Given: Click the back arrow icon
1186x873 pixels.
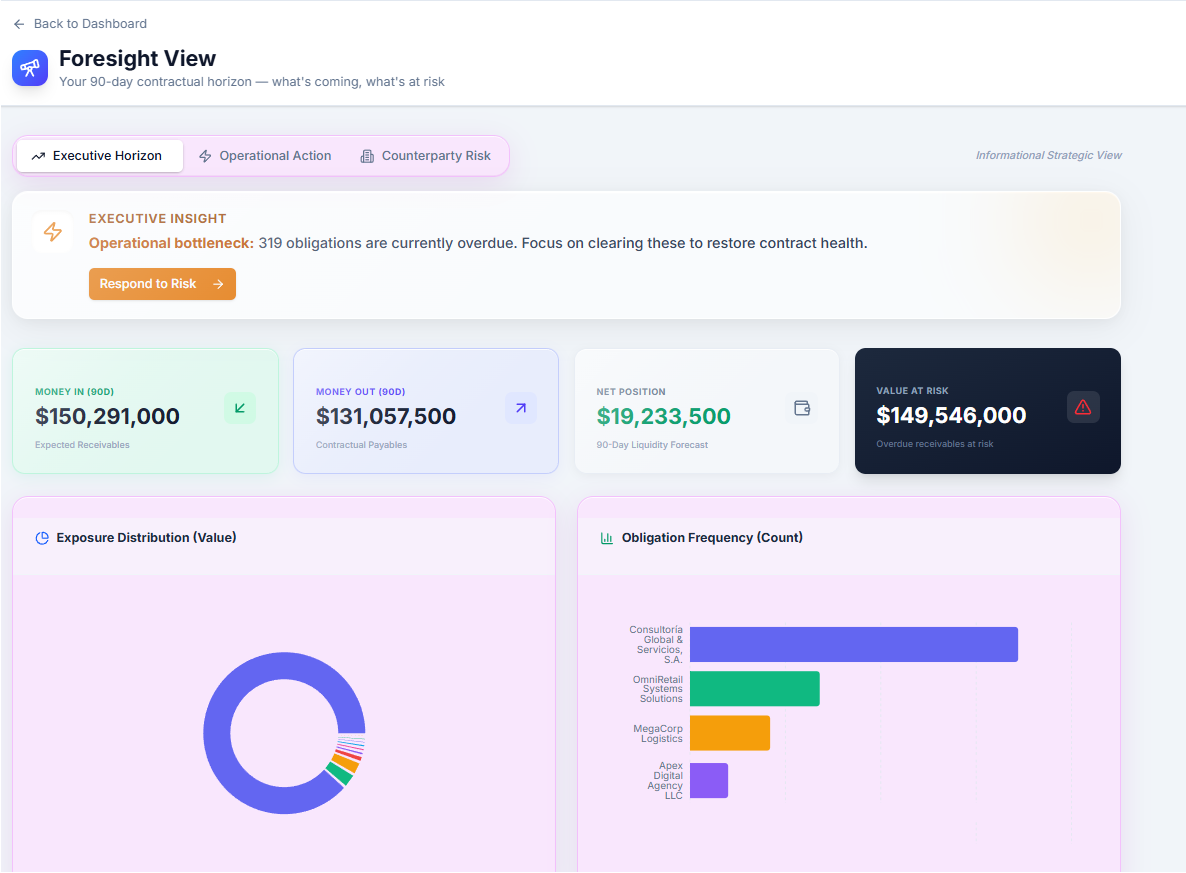Looking at the screenshot, I should [x=19, y=24].
